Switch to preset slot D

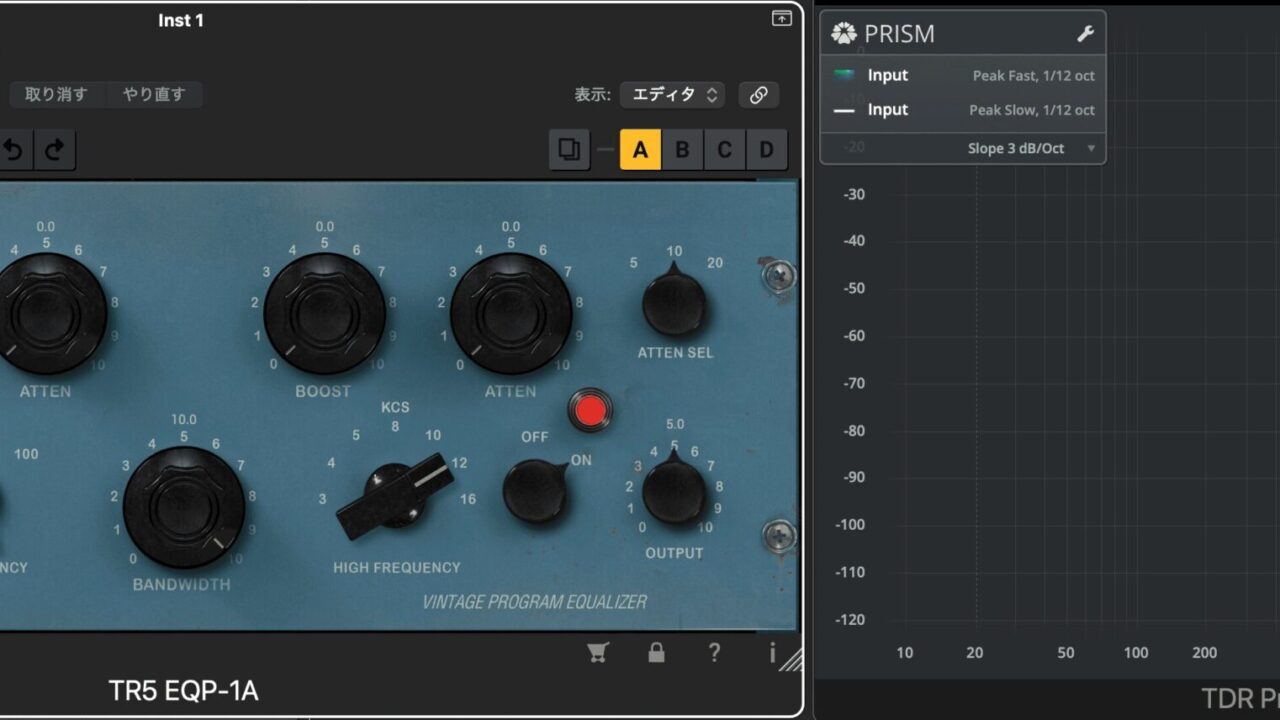click(766, 150)
